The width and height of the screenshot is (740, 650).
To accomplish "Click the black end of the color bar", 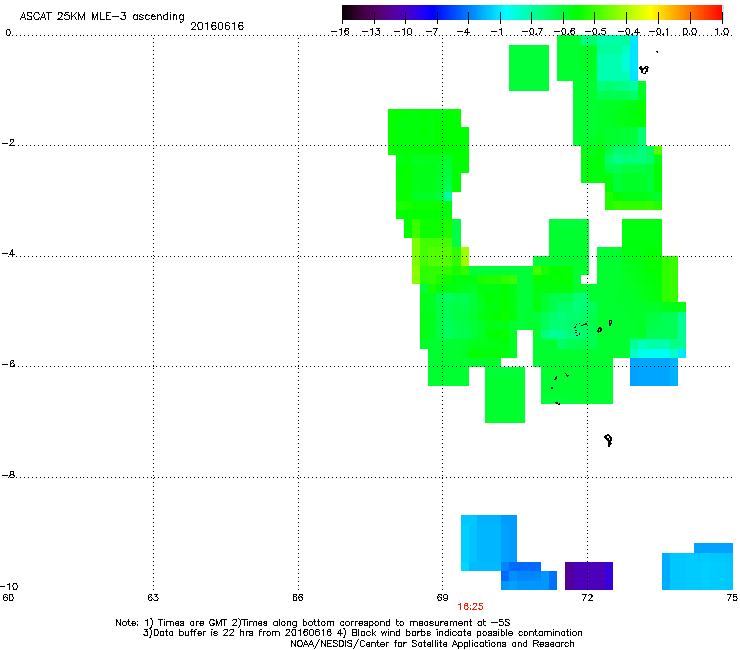I will (x=348, y=13).
